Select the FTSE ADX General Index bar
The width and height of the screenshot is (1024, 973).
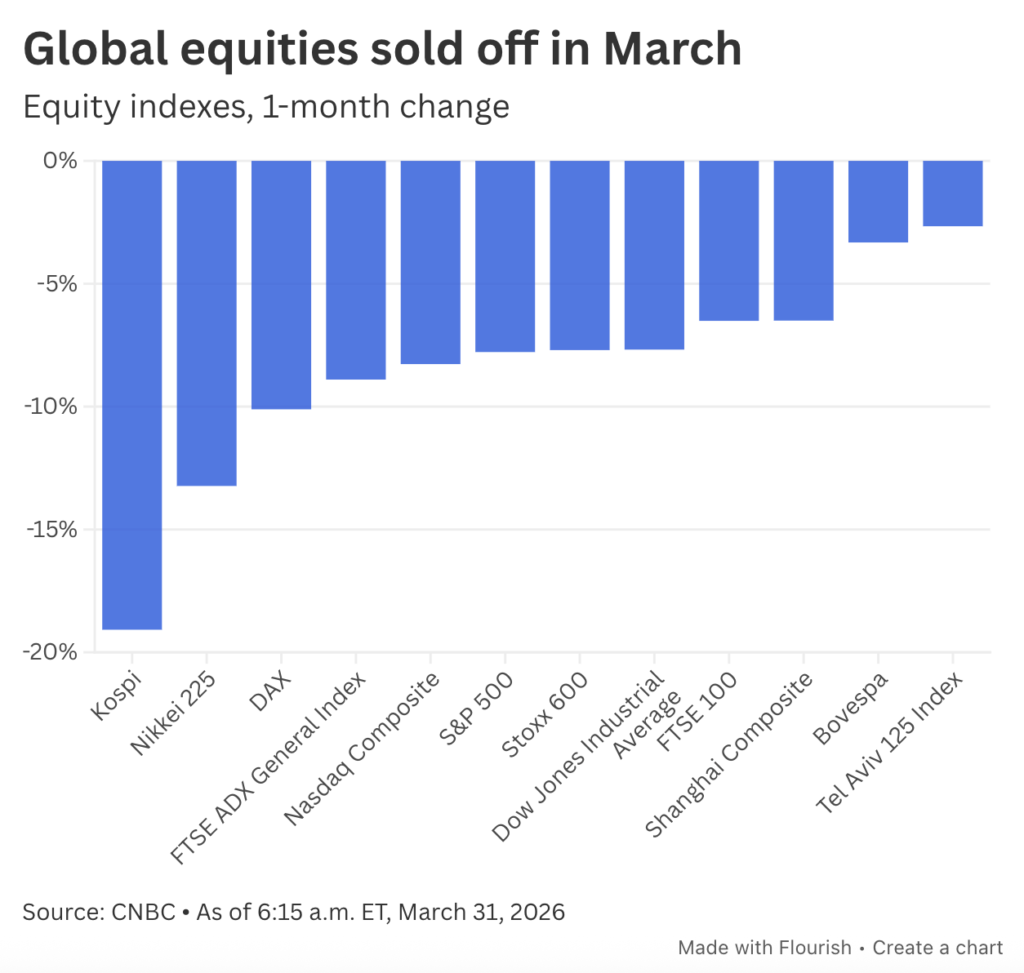tap(356, 269)
